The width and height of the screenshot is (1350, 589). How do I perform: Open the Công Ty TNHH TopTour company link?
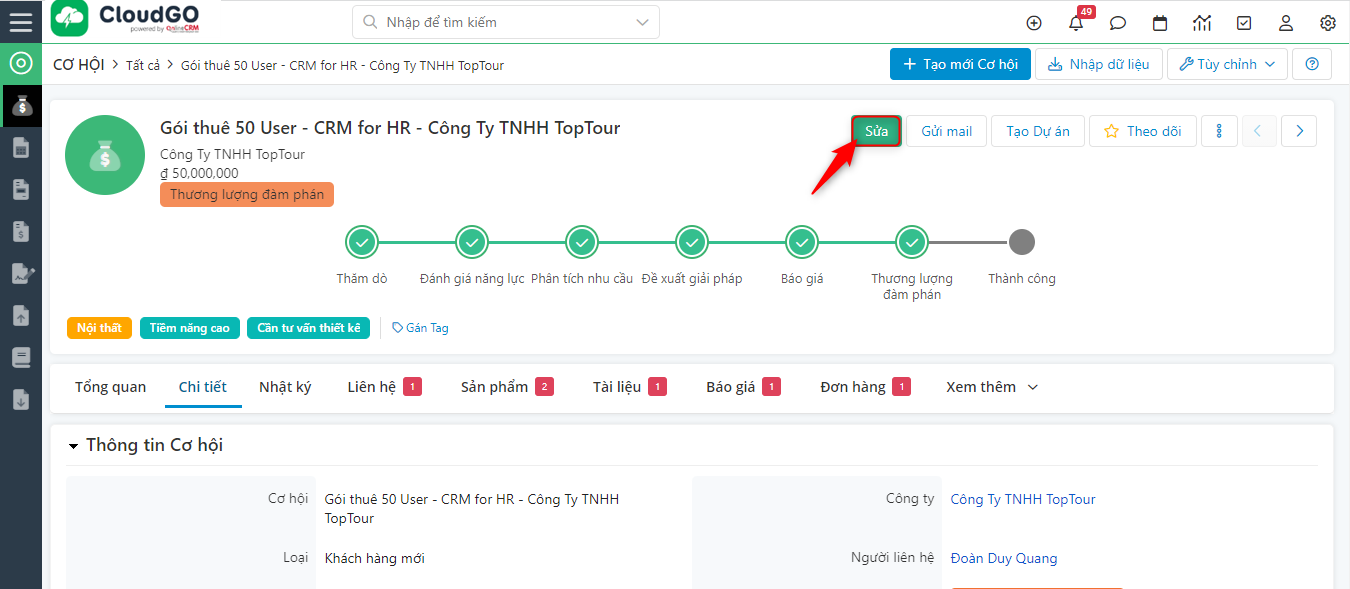tap(1022, 499)
